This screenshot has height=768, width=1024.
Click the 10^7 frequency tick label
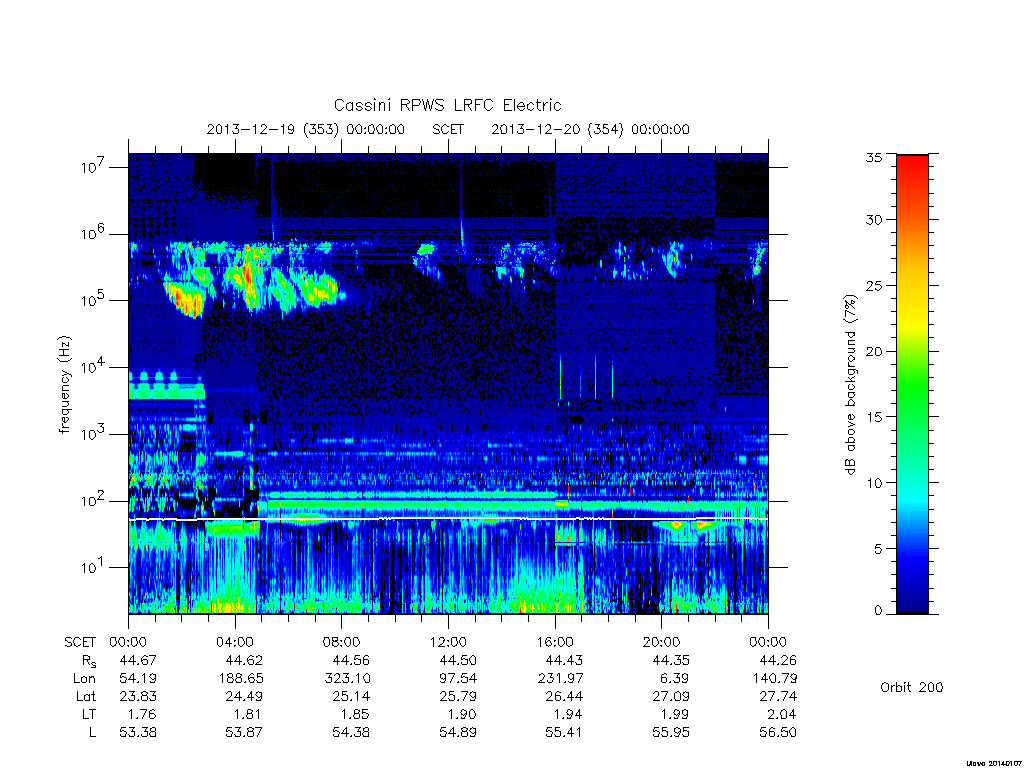point(93,167)
